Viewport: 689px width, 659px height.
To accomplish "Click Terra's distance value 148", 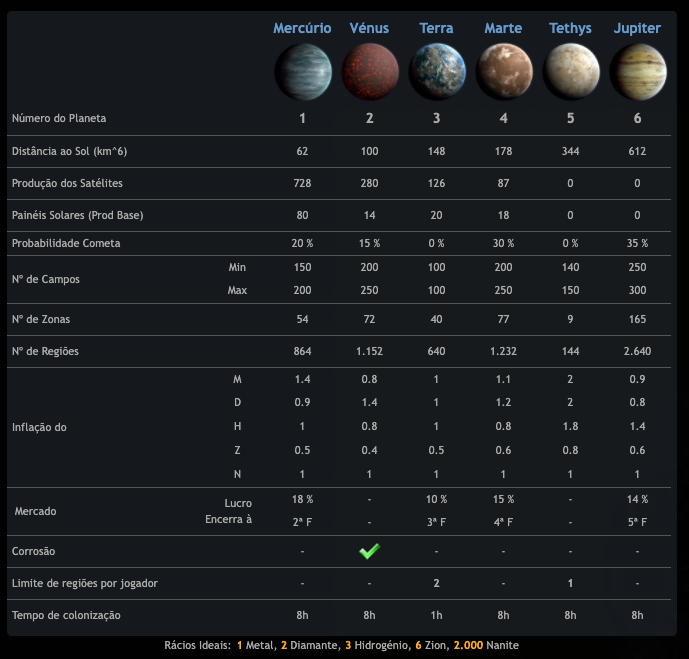I will click(436, 151).
